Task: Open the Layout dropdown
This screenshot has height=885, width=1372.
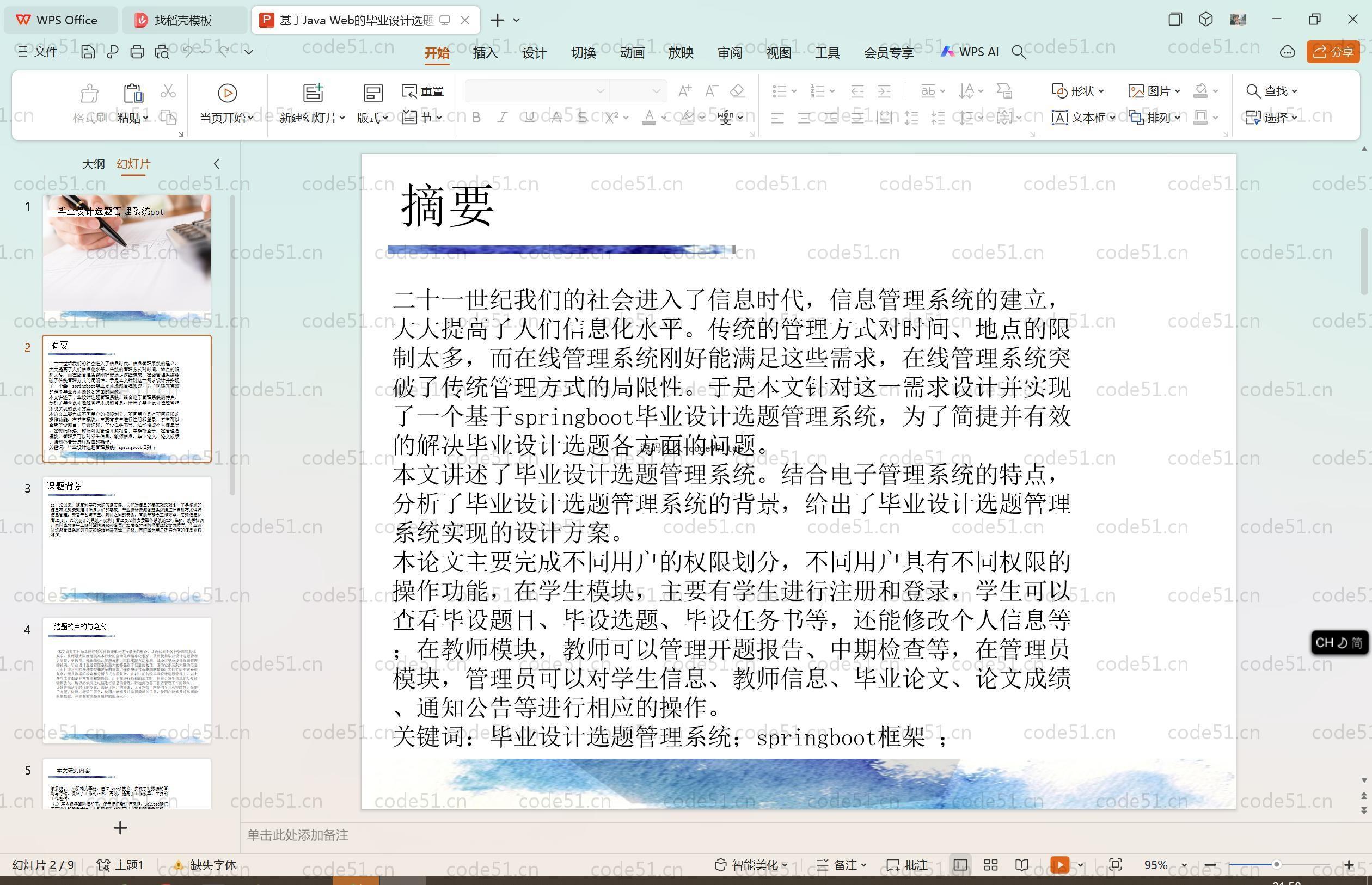Action: (372, 118)
